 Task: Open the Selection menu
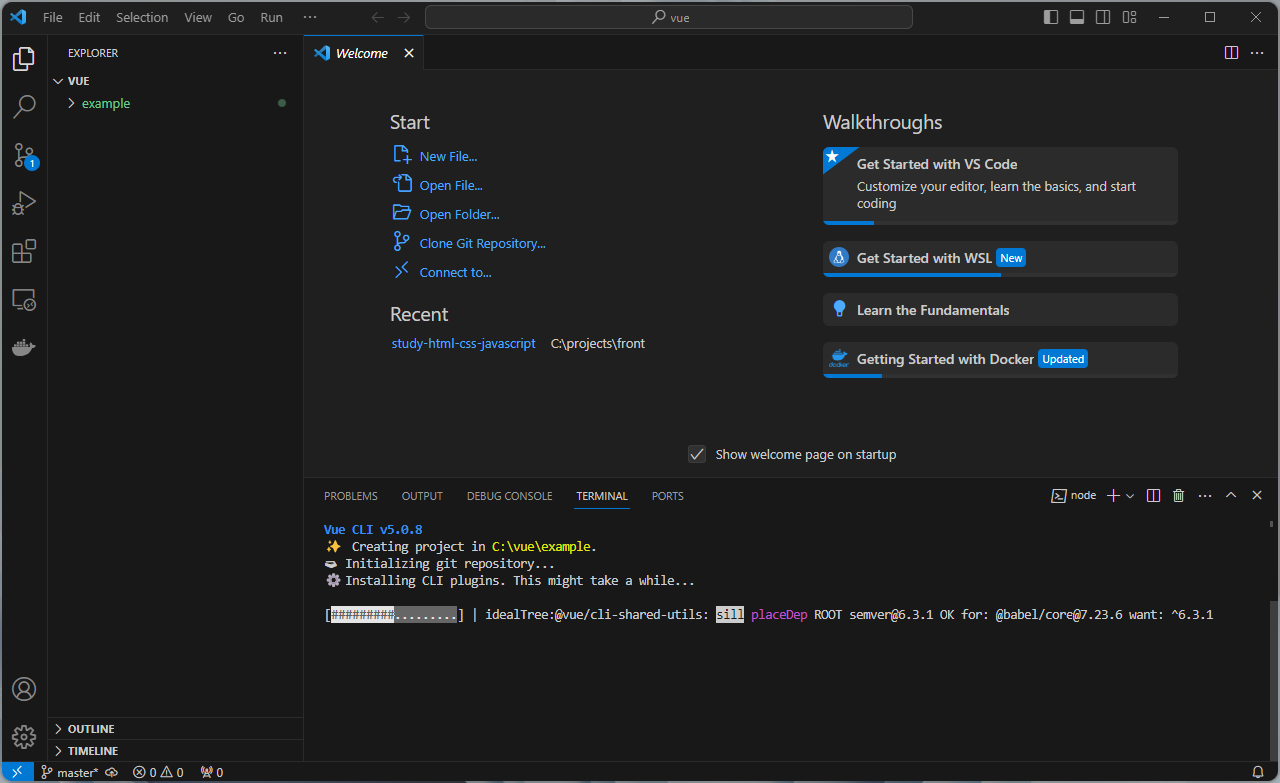coord(142,17)
